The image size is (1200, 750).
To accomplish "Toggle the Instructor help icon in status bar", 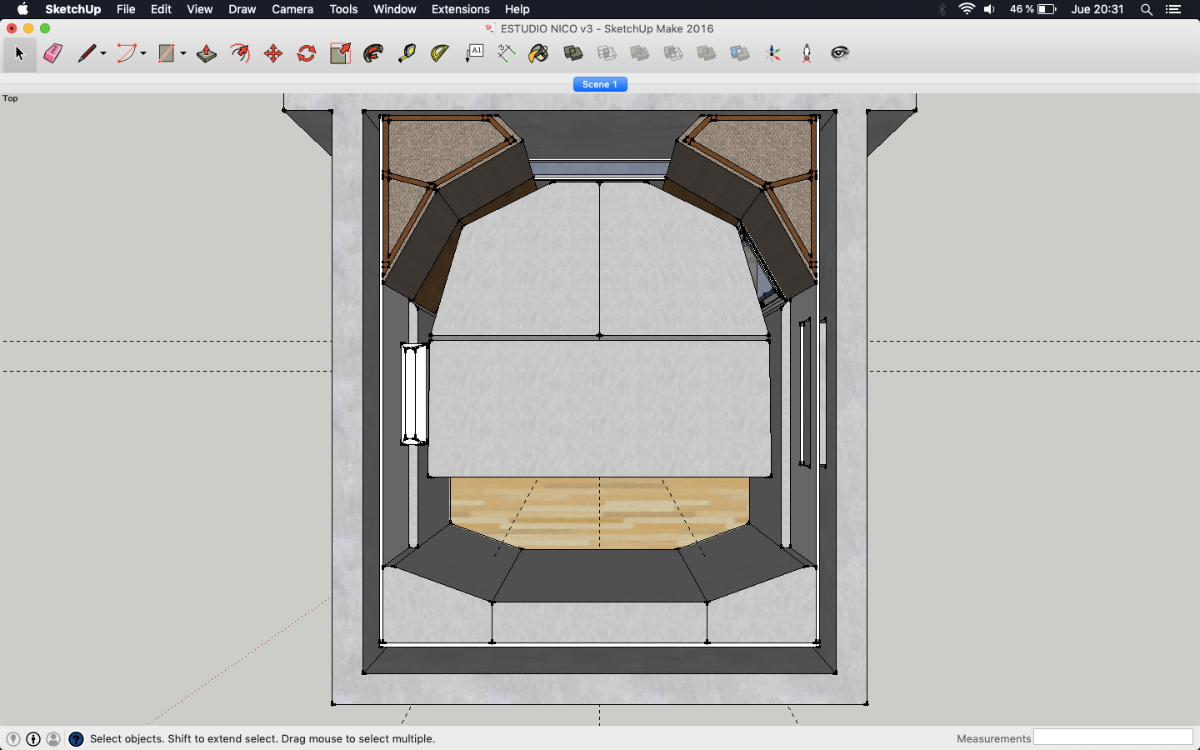I will (76, 739).
